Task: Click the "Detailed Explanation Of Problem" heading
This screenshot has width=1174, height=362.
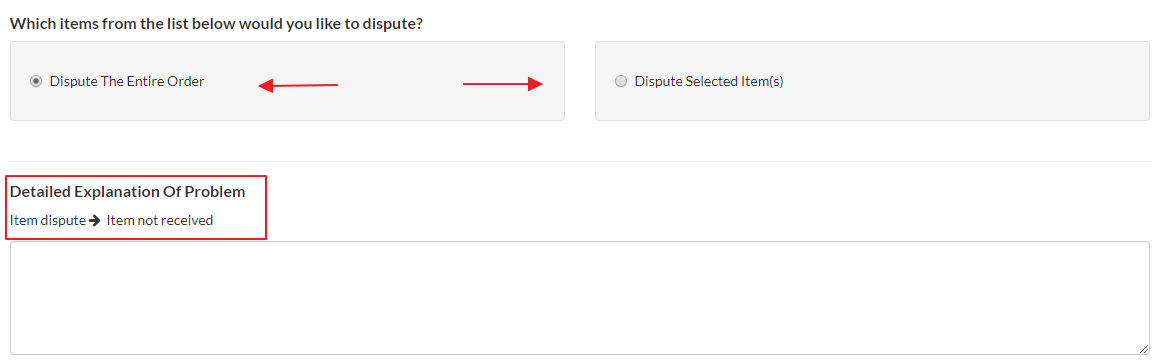Action: (x=127, y=192)
